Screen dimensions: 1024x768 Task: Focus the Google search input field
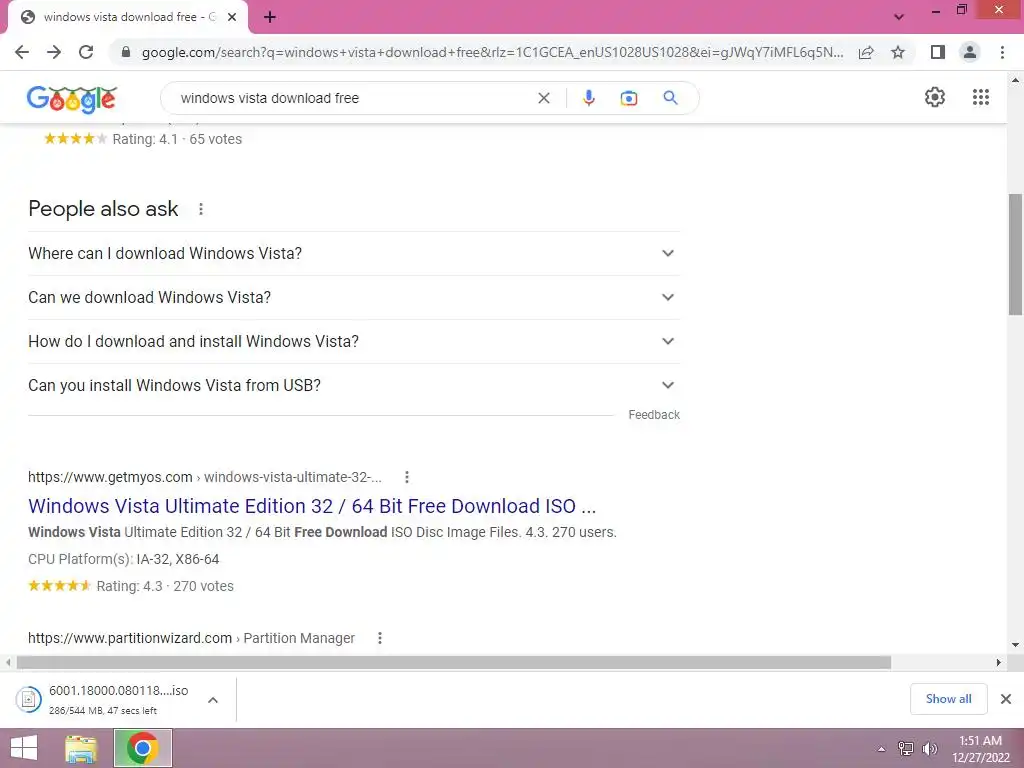coord(353,98)
